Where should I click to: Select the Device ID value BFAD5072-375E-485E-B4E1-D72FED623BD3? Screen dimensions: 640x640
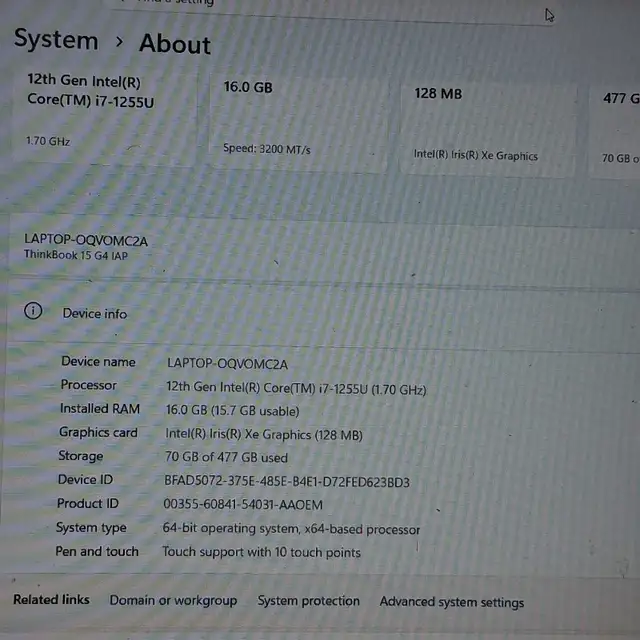pyautogui.click(x=287, y=482)
